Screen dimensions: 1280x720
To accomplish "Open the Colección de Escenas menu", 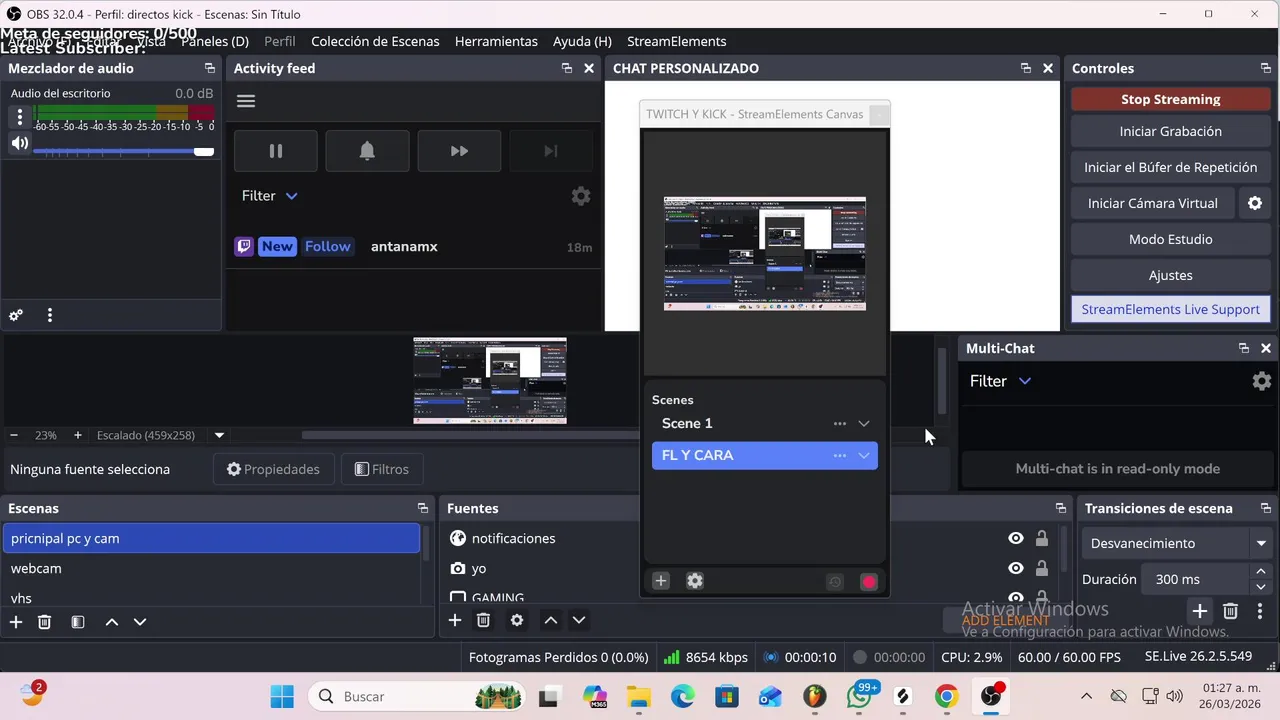I will [x=375, y=41].
